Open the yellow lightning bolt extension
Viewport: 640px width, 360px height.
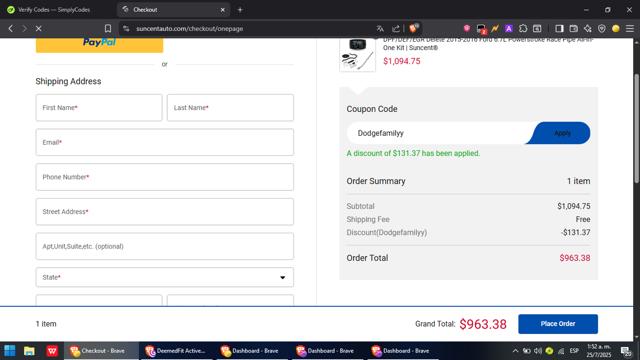[495, 29]
